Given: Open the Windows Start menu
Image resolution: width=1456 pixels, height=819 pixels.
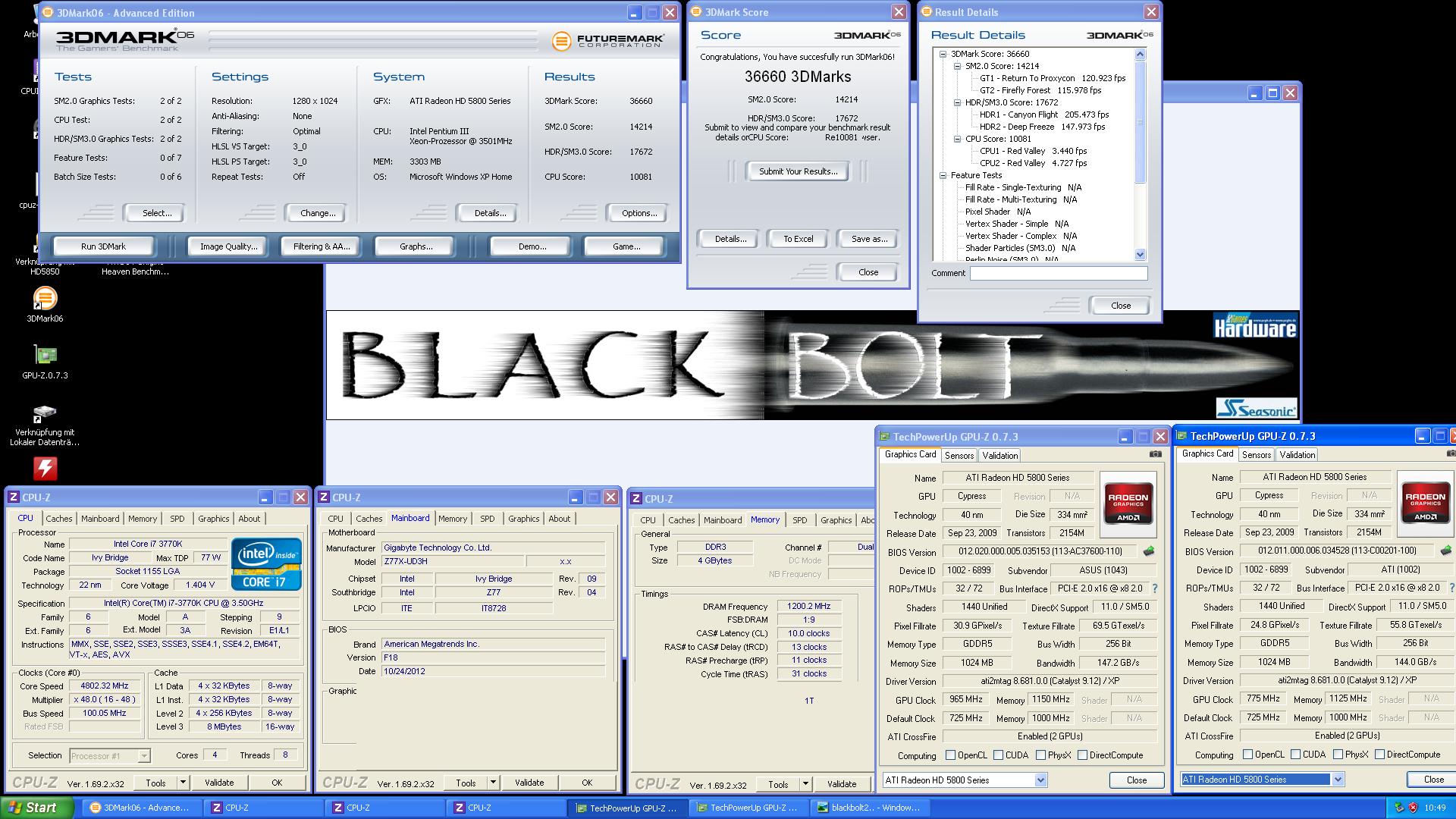Looking at the screenshot, I should [x=36, y=808].
